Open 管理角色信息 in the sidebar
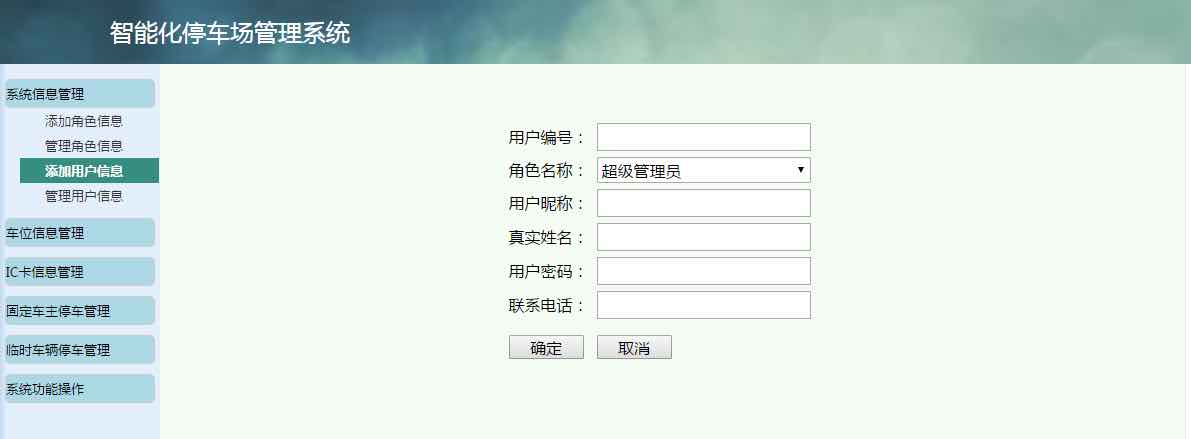 point(84,146)
